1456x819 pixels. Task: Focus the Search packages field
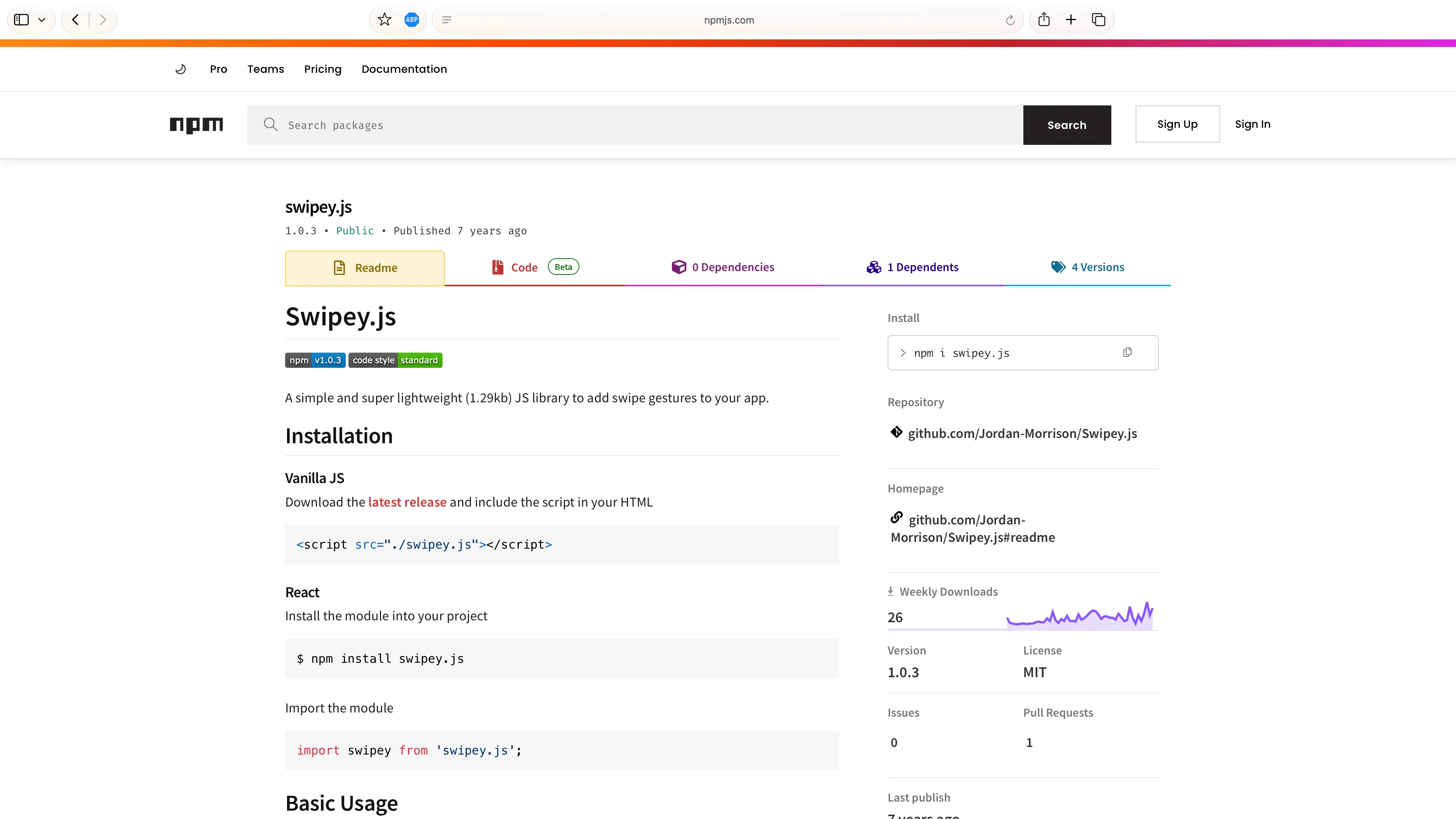click(x=635, y=125)
